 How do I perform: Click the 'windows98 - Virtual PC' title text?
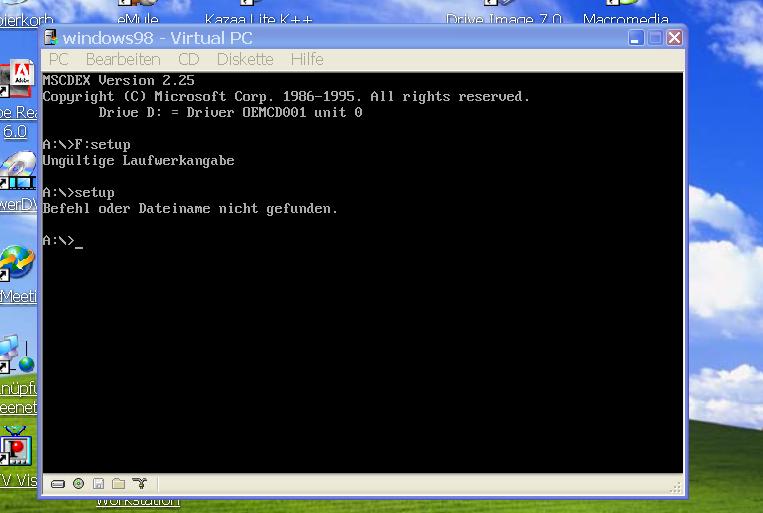click(x=157, y=38)
